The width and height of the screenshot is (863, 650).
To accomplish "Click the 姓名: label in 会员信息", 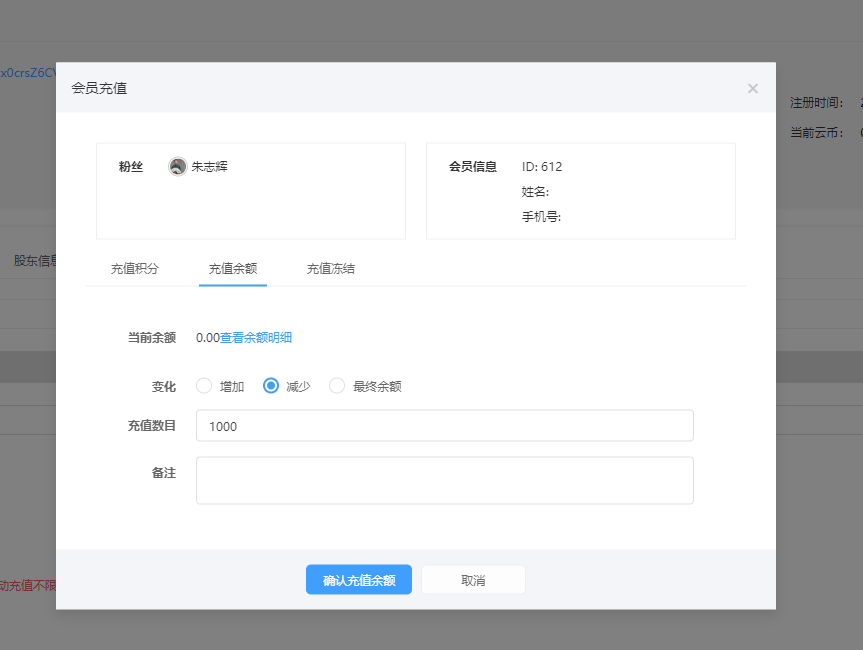I will tap(536, 192).
